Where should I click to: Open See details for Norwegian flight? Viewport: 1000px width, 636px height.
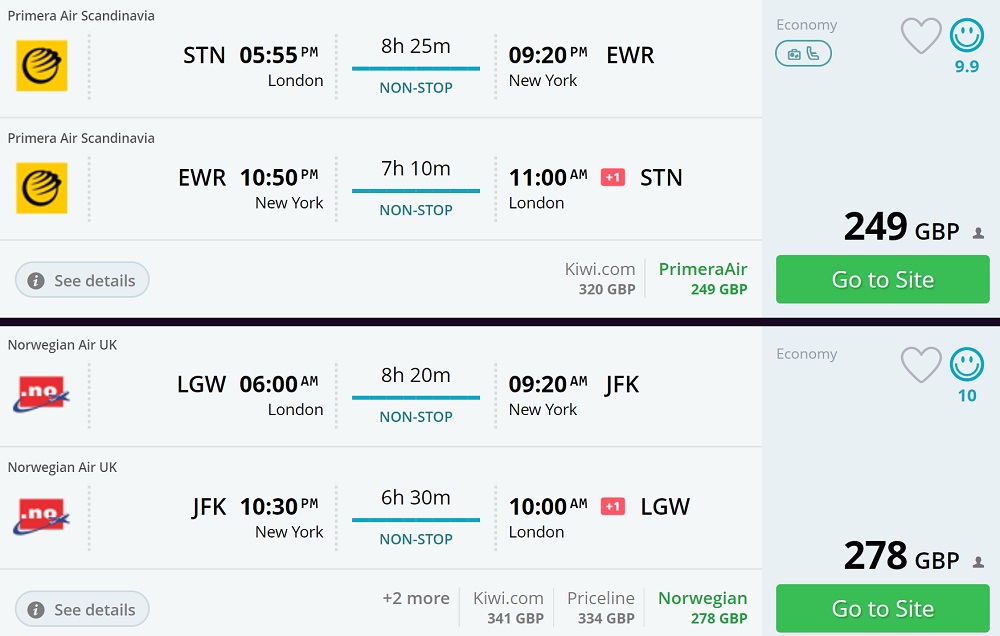point(82,609)
